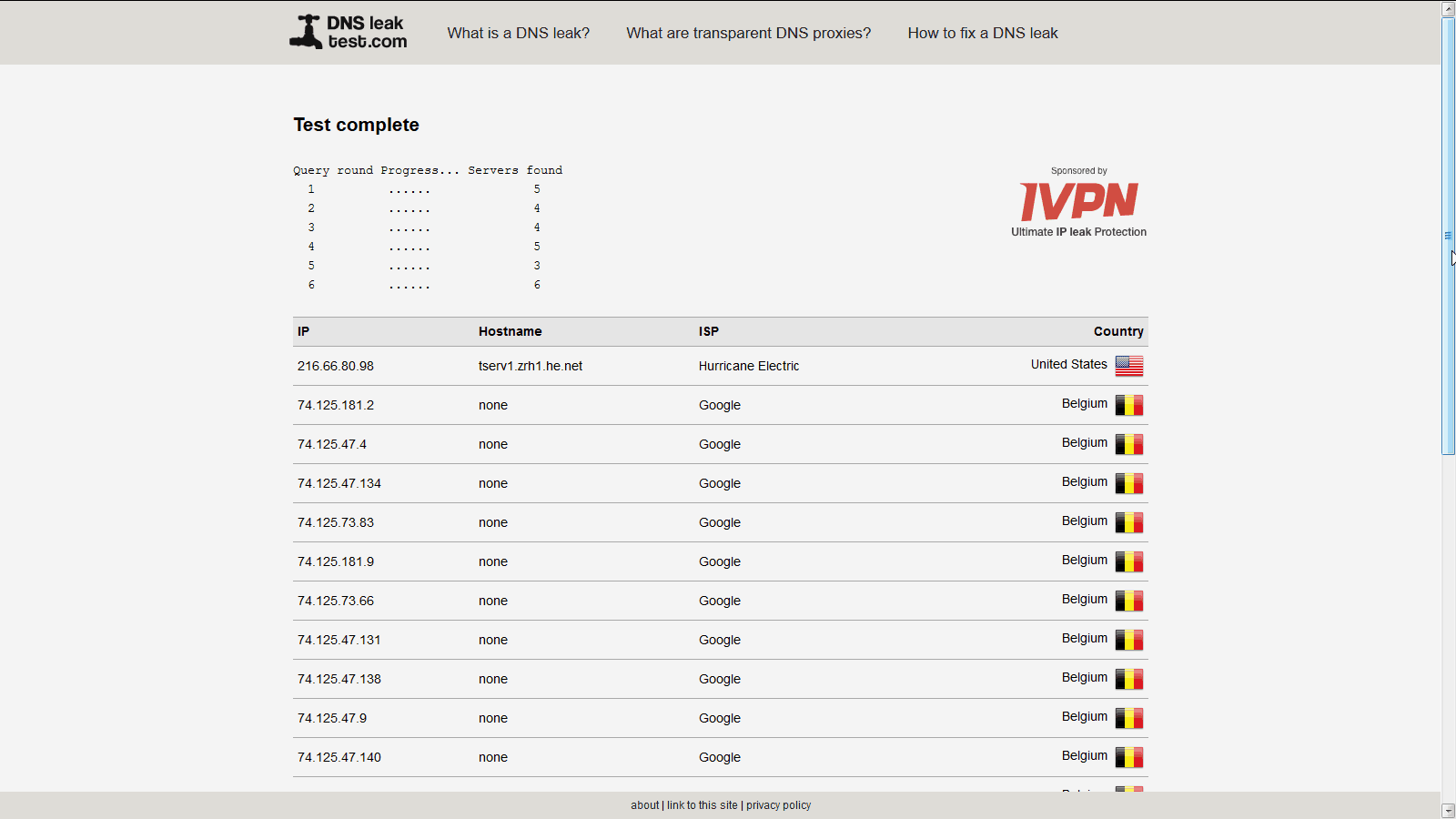The width and height of the screenshot is (1456, 819).
Task: Open the IVPN sponsor logo
Action: [x=1079, y=201]
